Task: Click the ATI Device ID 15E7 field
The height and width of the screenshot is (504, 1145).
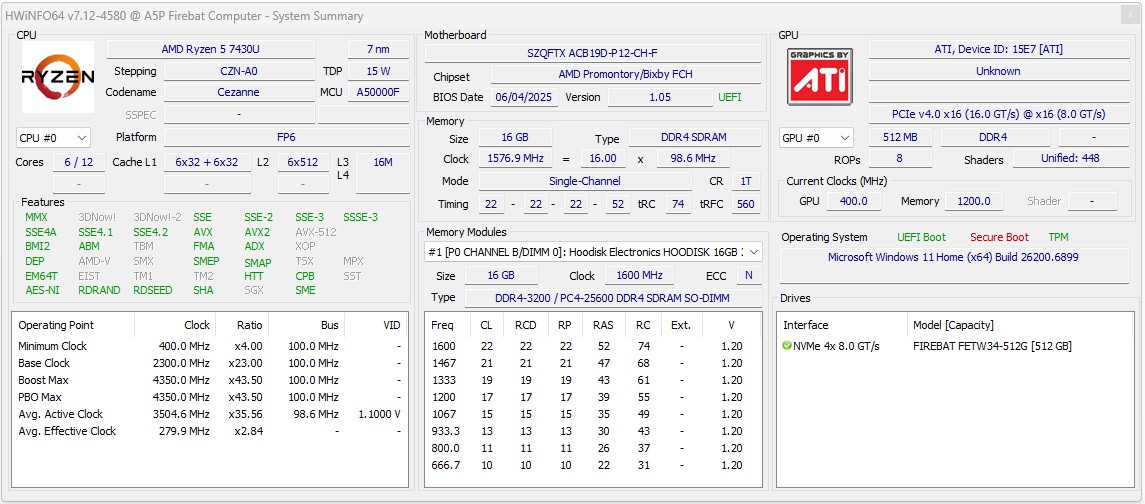Action: pyautogui.click(x=997, y=50)
